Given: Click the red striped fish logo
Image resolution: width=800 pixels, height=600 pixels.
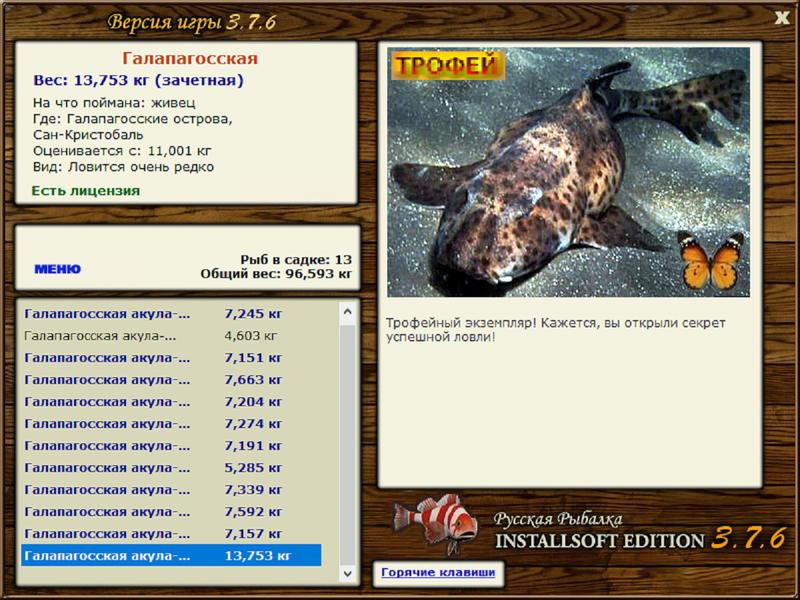Looking at the screenshot, I should tap(436, 523).
